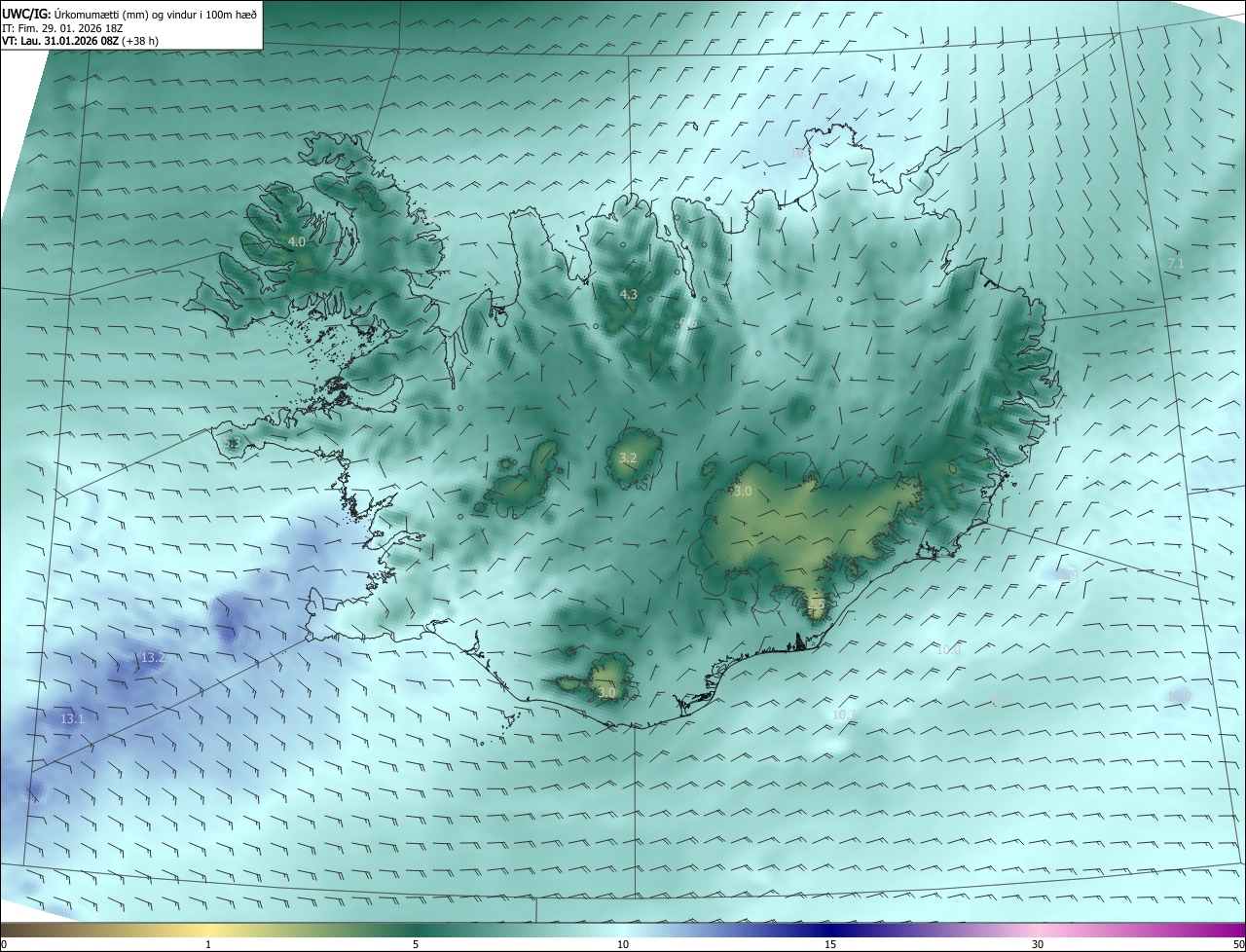Click the colorbar label 50

(x=1238, y=944)
